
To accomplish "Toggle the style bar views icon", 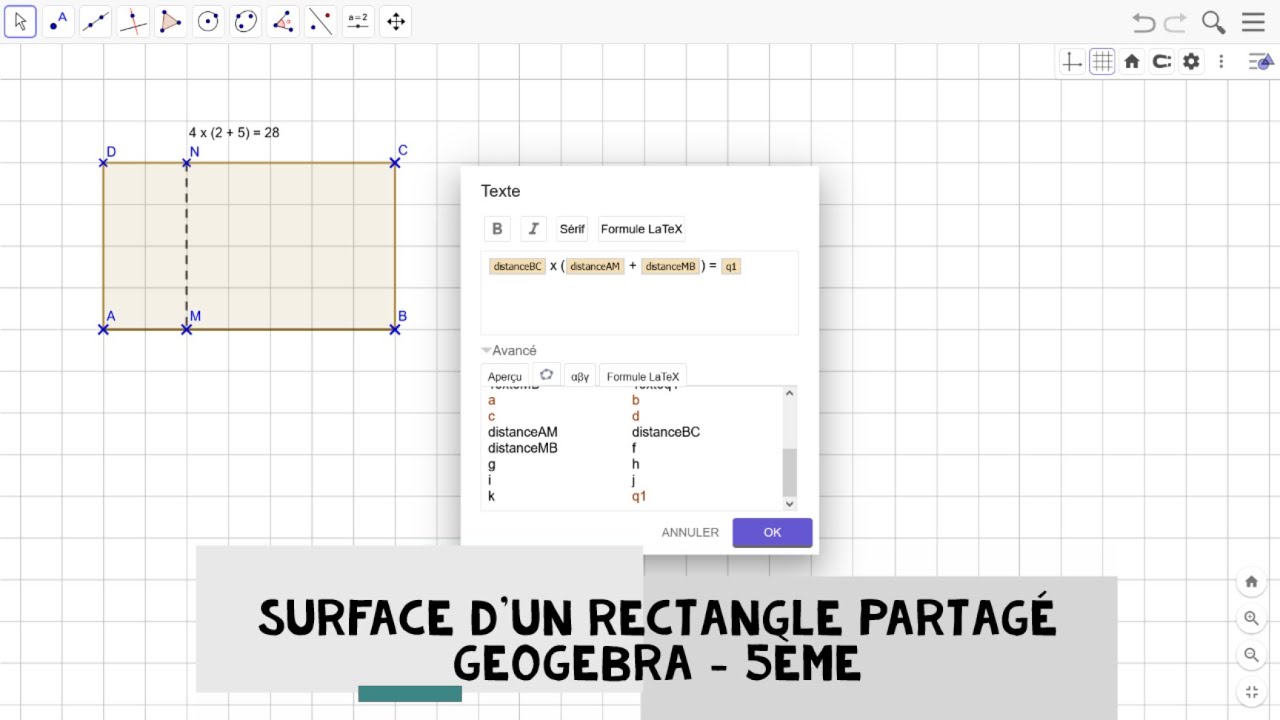I will pyautogui.click(x=1259, y=62).
